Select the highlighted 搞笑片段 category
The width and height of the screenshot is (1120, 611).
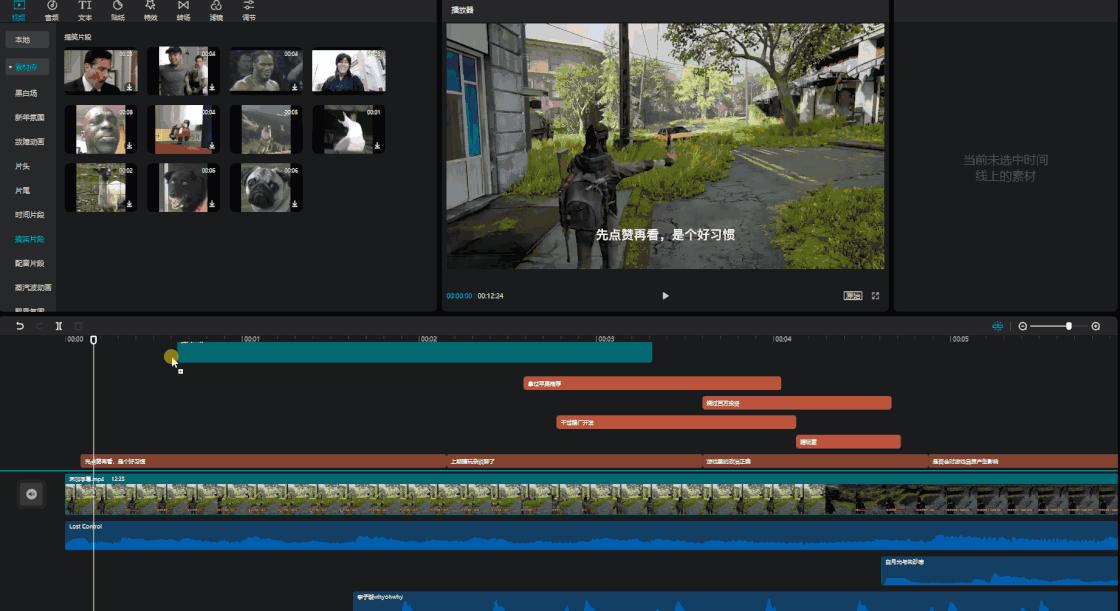[x=29, y=239]
